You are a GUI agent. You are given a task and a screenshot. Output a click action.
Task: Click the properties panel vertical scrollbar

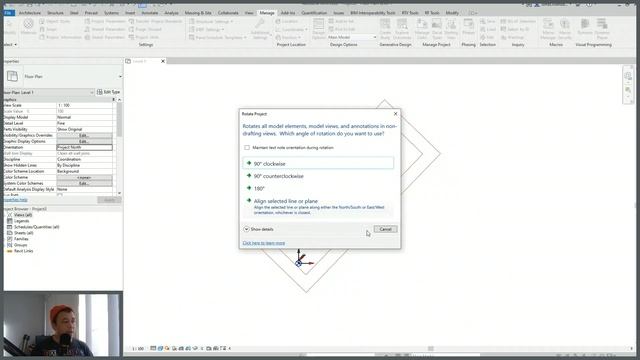pos(119,119)
